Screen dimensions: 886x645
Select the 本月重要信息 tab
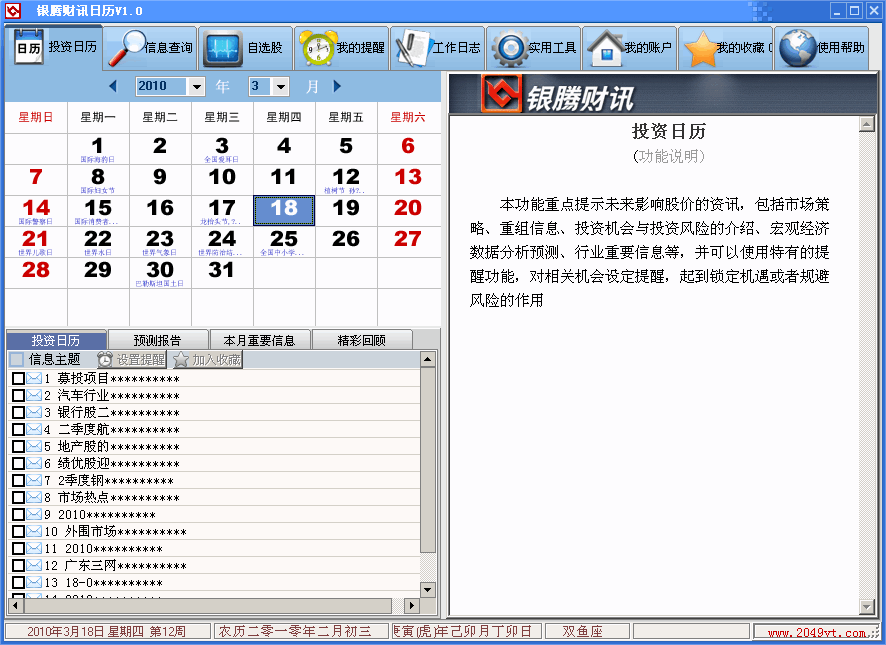(x=259, y=340)
